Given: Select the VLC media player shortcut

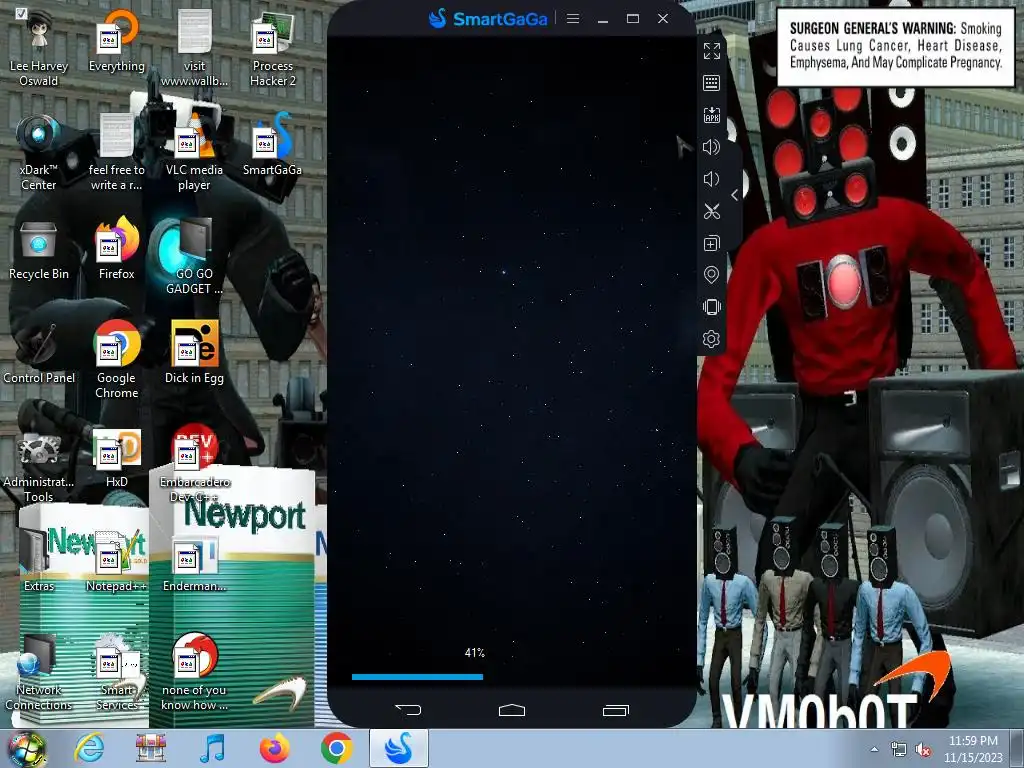Looking at the screenshot, I should (x=195, y=152).
